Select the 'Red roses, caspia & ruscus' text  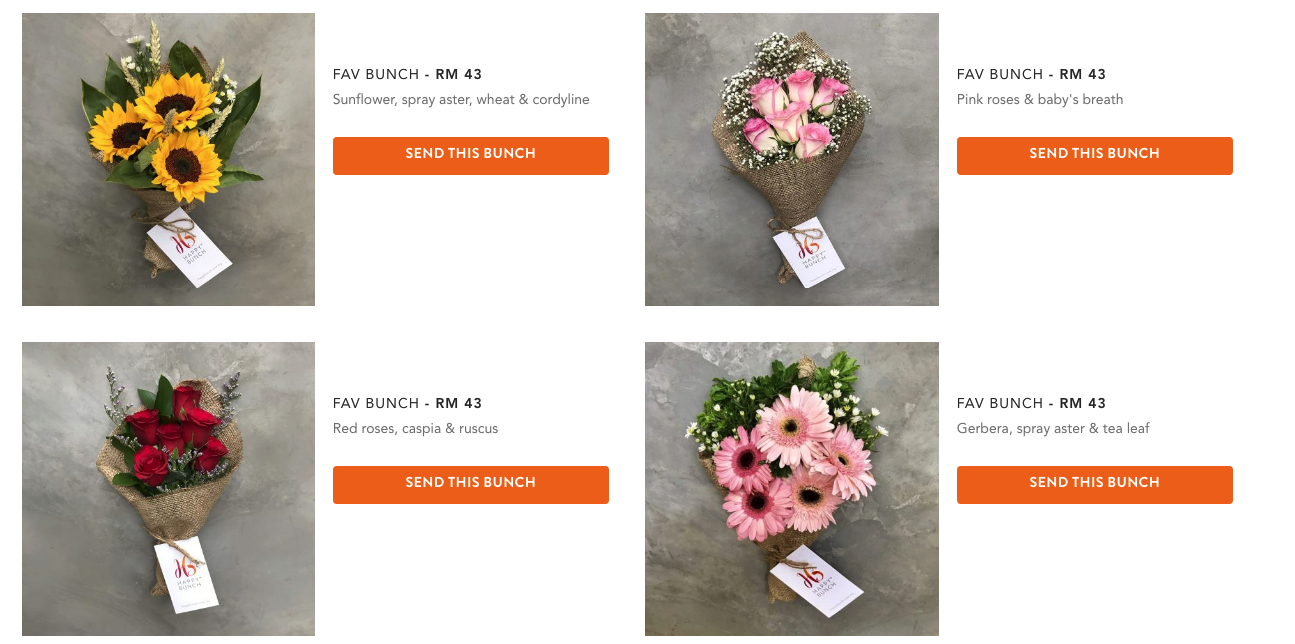[x=415, y=429]
